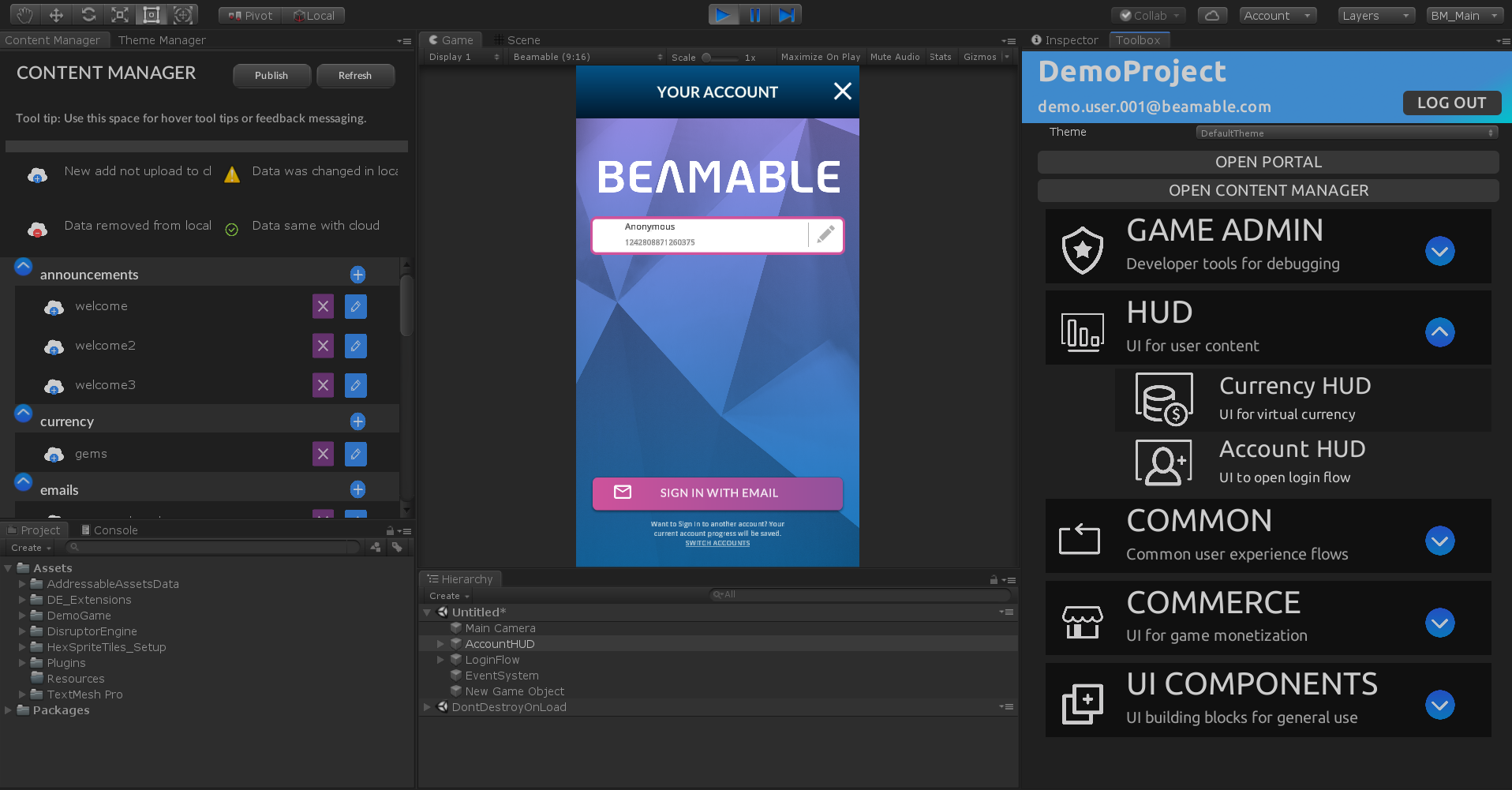Click the Project panel search field
Viewport: 1512px width, 790px height.
pos(211,547)
